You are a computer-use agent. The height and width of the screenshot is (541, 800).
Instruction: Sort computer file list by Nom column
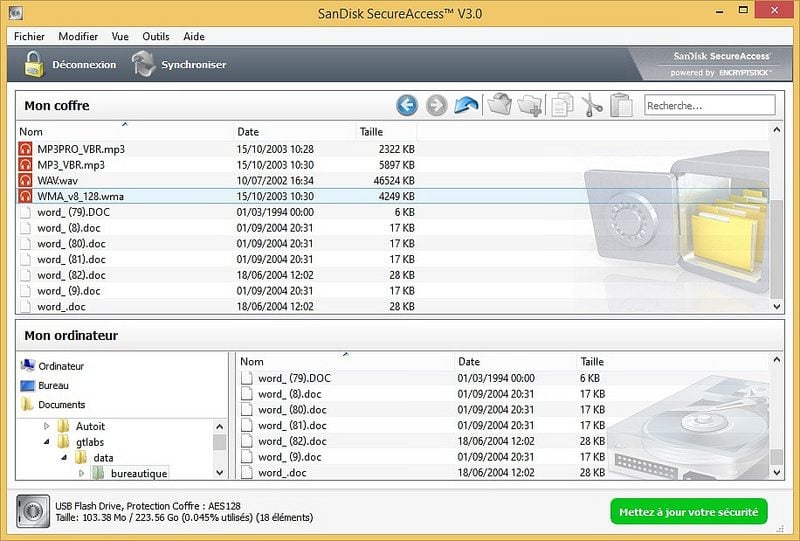tap(345, 361)
